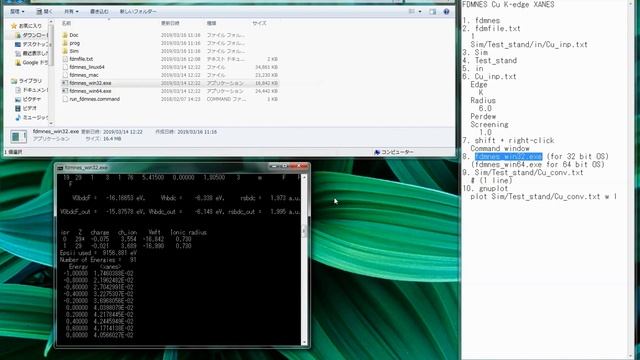This screenshot has height=360, width=640.
Task: Click 'Sim/Test_stand/in/Cu_inp.txt' line in editor
Action: click(529, 44)
